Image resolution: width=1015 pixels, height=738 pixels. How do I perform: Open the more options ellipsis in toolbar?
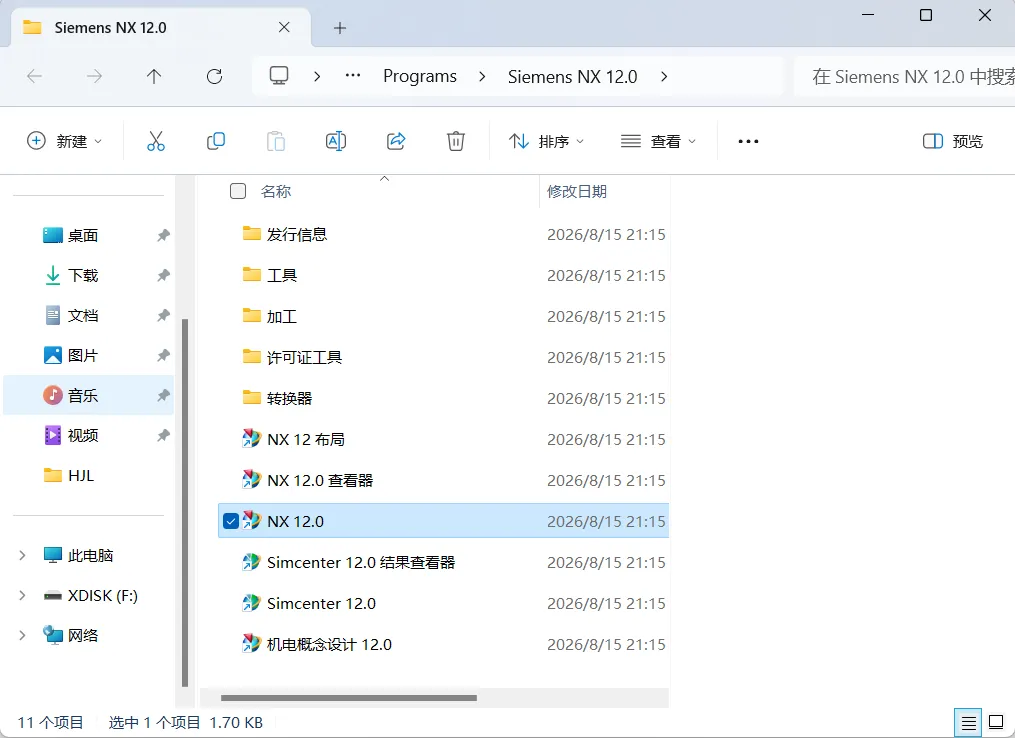pos(748,141)
